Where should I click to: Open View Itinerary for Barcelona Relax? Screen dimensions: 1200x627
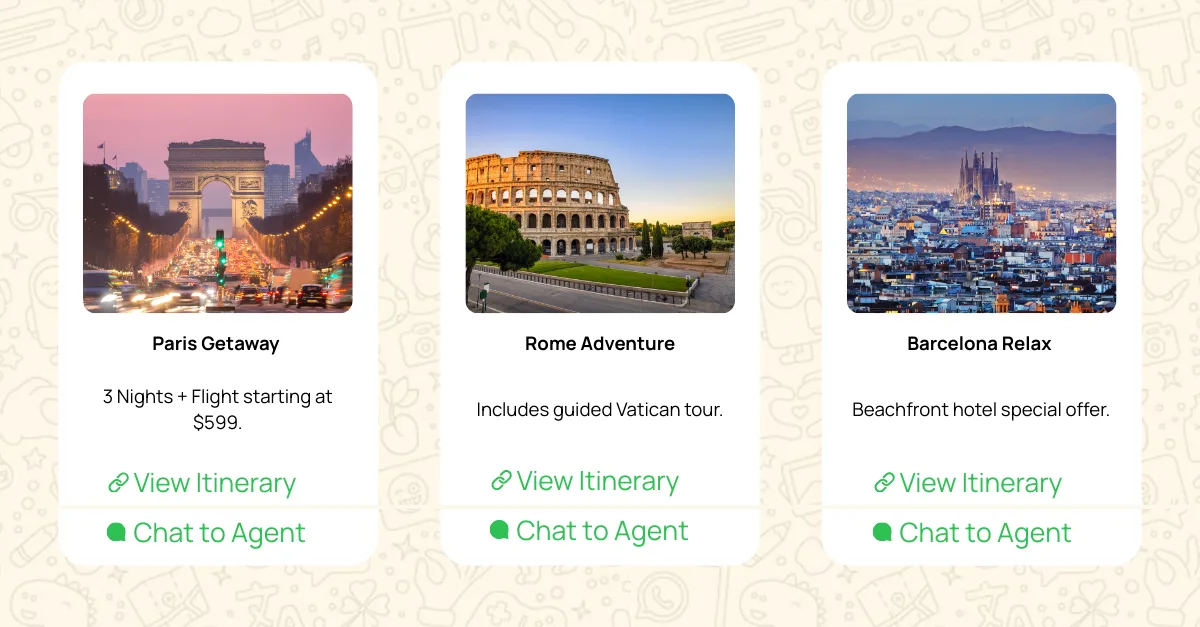click(x=980, y=484)
